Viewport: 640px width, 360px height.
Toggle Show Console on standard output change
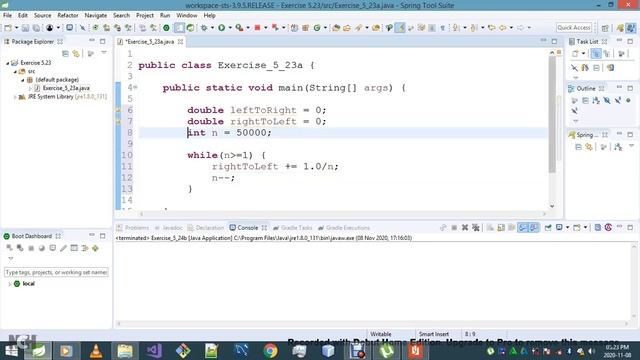click(523, 228)
